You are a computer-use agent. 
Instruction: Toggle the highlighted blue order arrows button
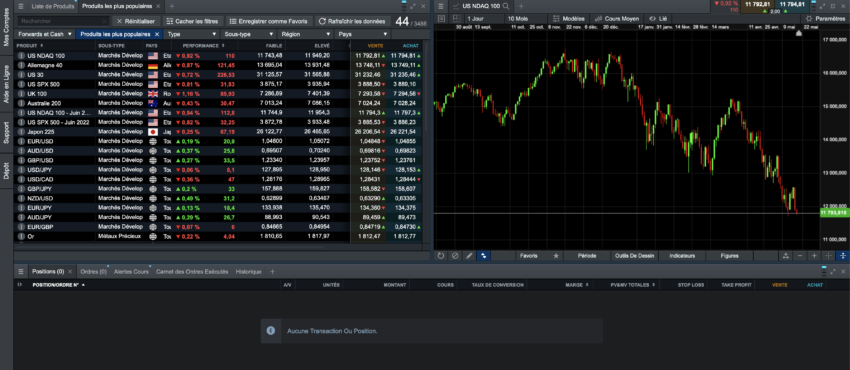click(484, 256)
